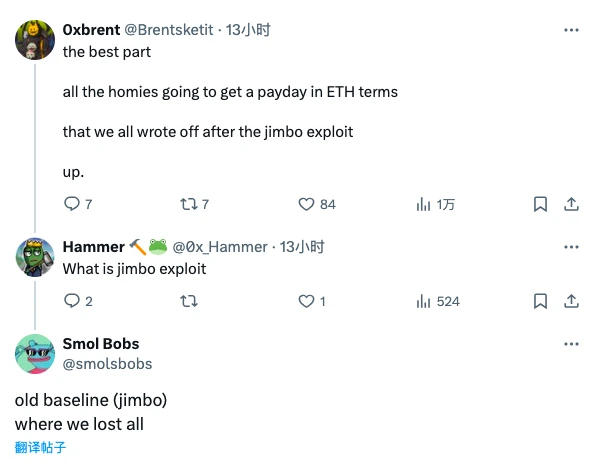Like Hammer's reply
This screenshot has width=593, height=465.
coord(312,301)
